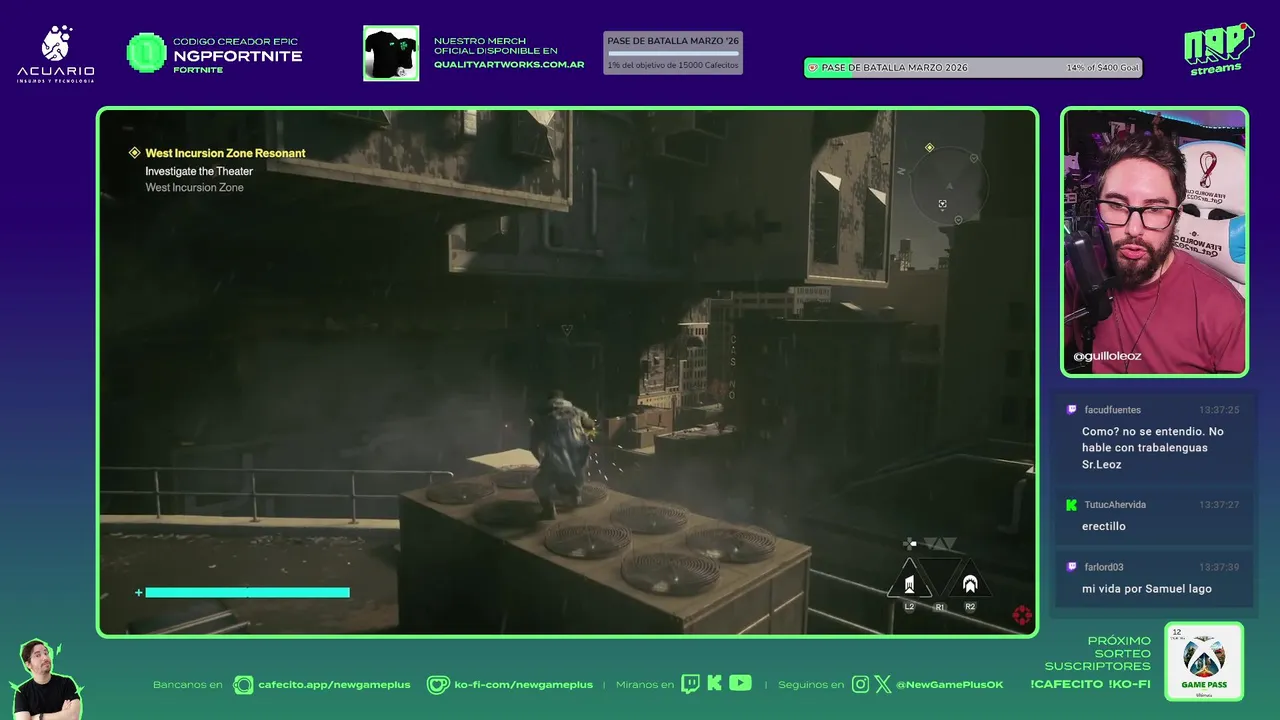This screenshot has height=720, width=1280.
Task: Click the gray West Incursion Zone subtitle
Action: pyautogui.click(x=194, y=187)
